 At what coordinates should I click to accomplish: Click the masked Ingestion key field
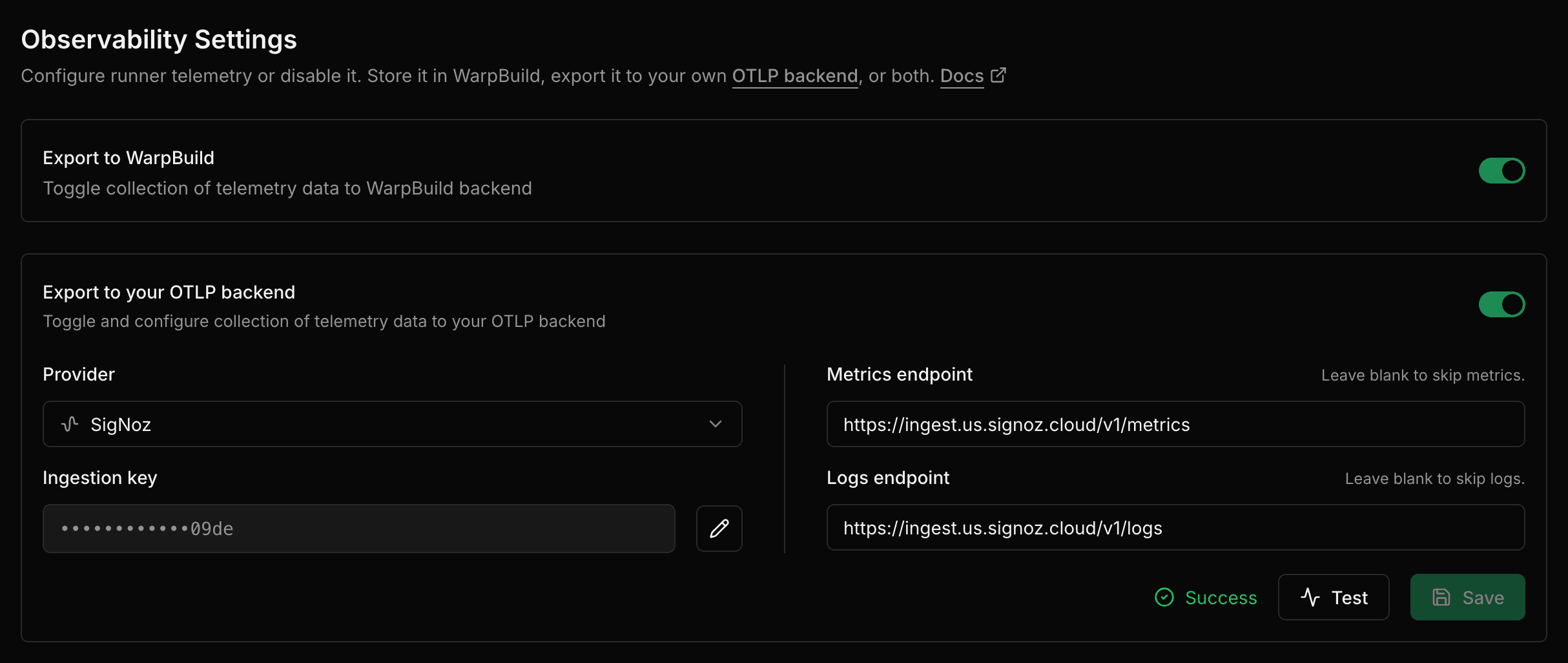pos(358,529)
